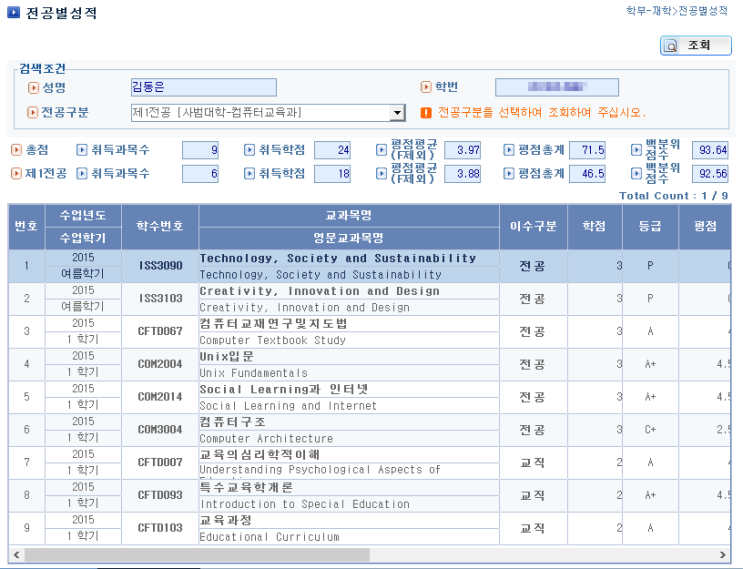The width and height of the screenshot is (743, 569).
Task: Click the orange arrow icon next to 전공구분
Action: (x=32, y=113)
